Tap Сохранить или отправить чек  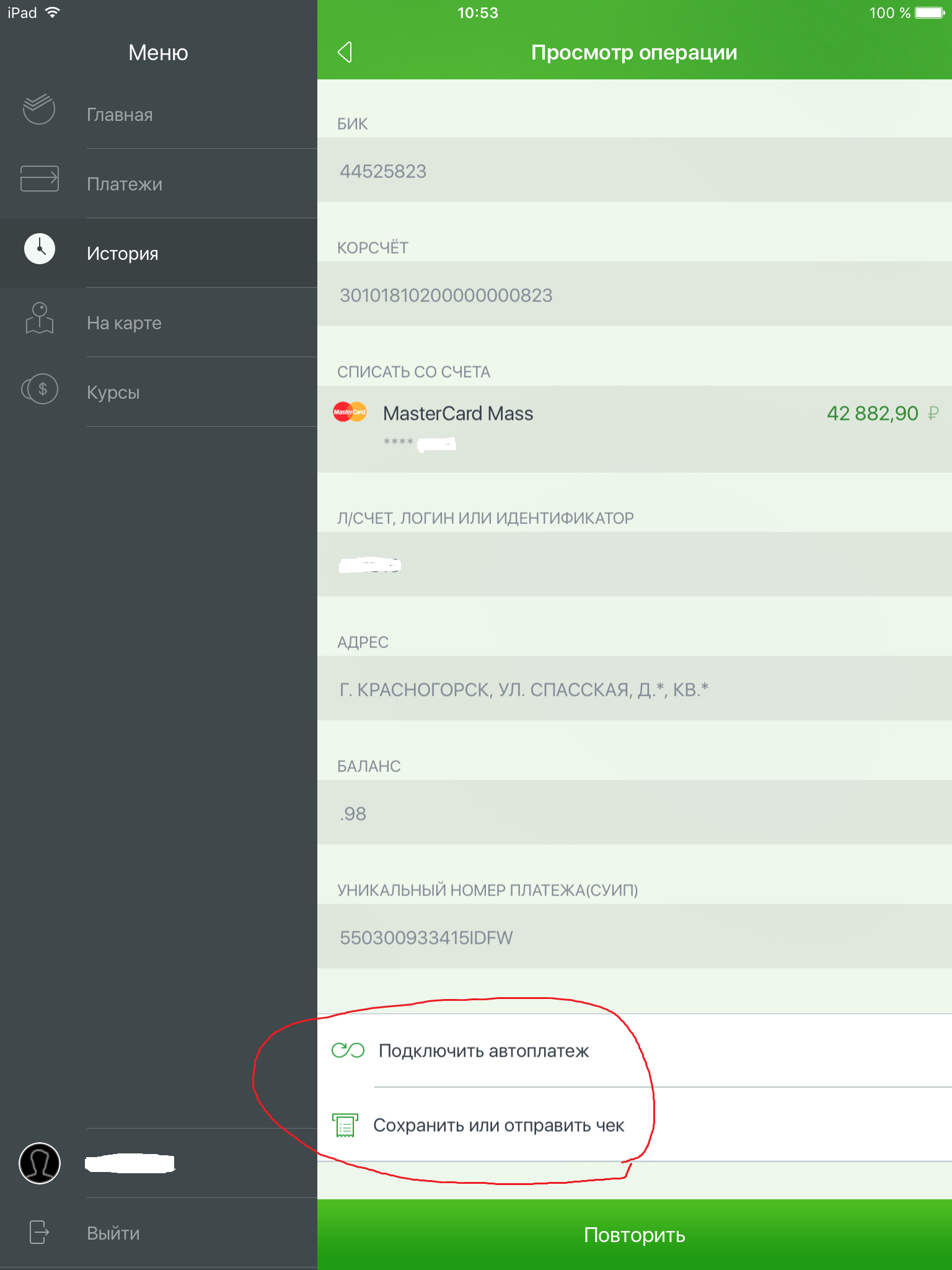point(635,1125)
